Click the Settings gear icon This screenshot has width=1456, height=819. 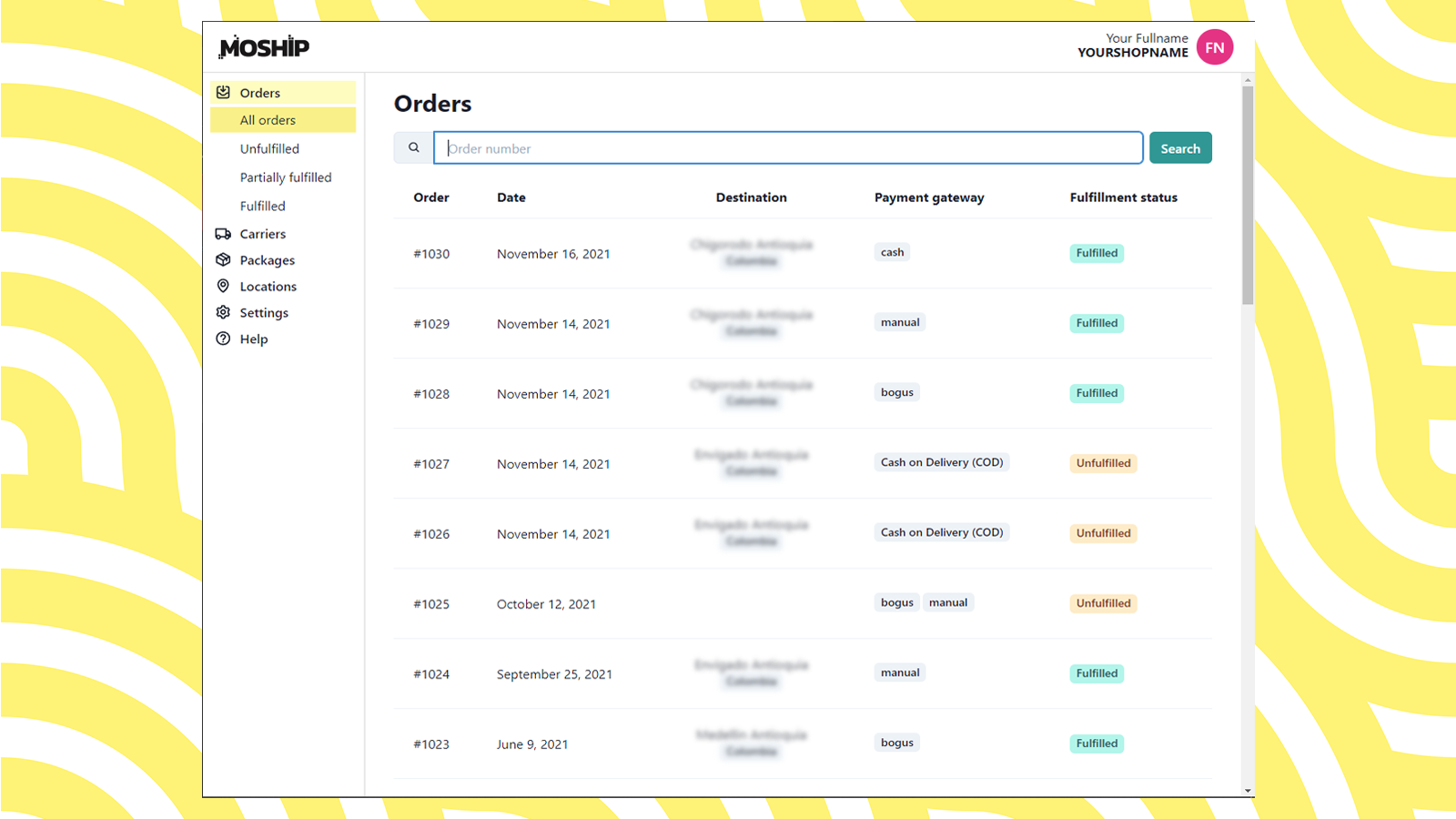pos(223,312)
